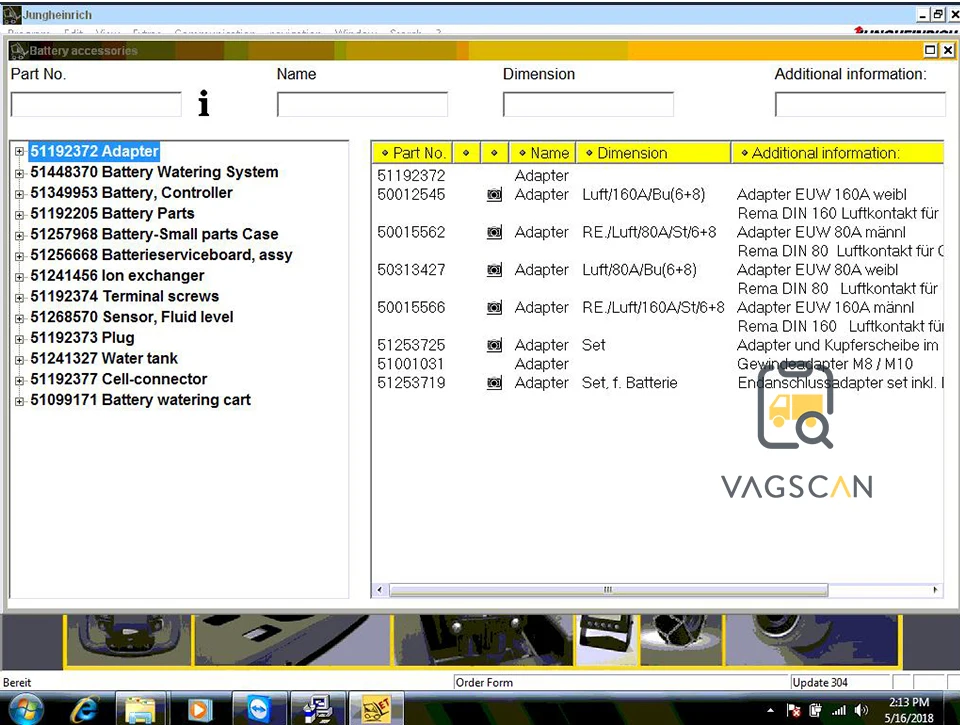Expand 51192377 Cell-connector node
Image resolution: width=960 pixels, height=725 pixels.
click(20, 380)
